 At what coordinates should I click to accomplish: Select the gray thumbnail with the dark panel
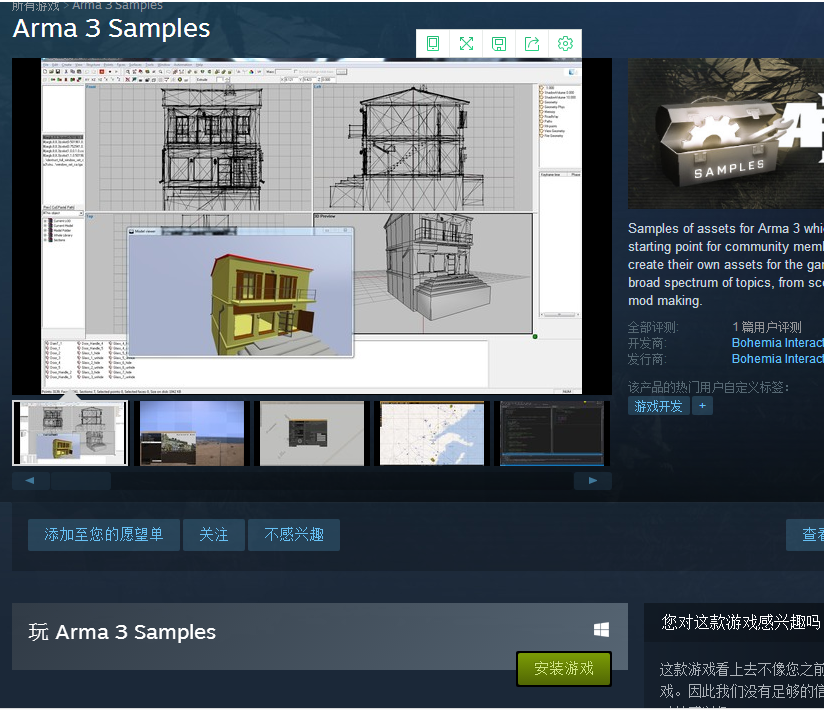[x=312, y=433]
